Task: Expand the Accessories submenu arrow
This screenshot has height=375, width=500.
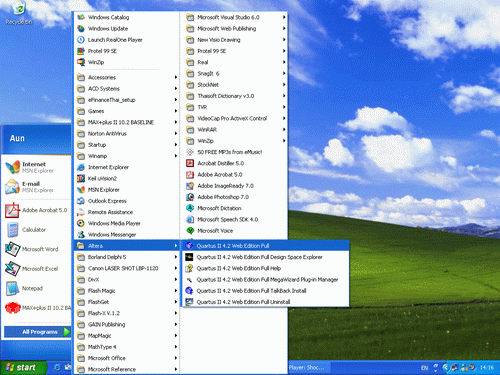Action: click(176, 77)
